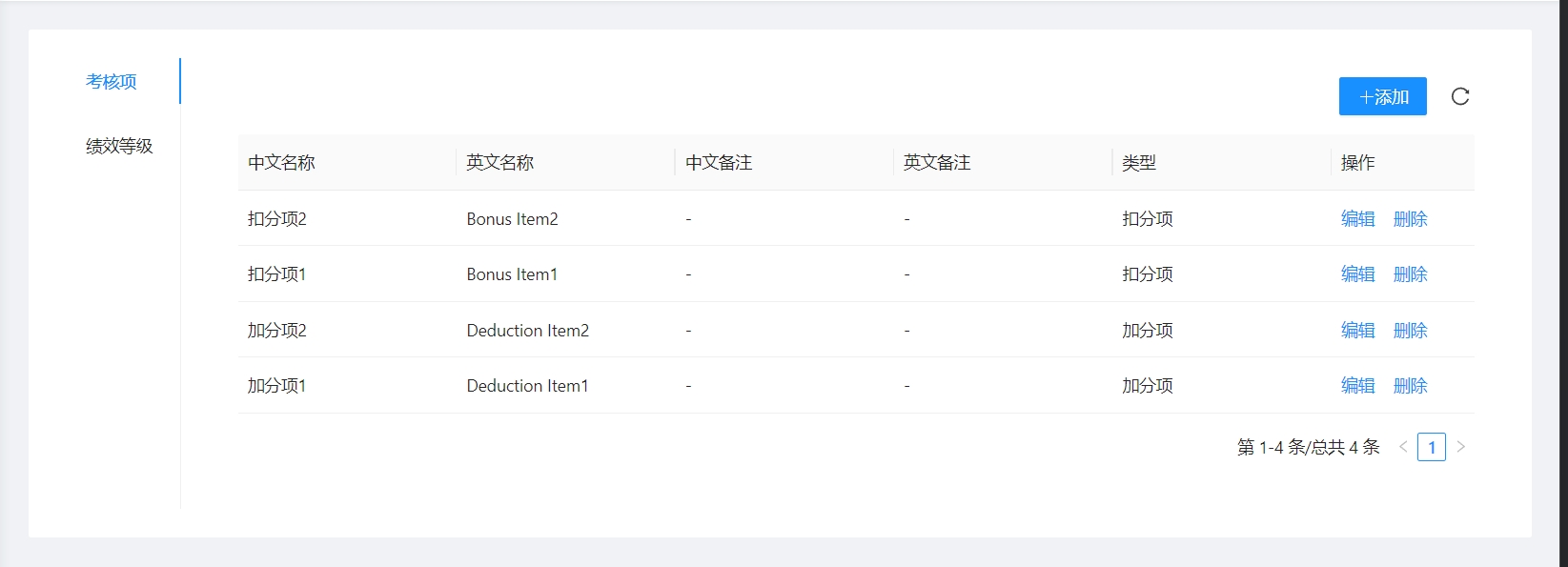Viewport: 1568px width, 567px height.
Task: Click the 中文名称 column header
Action: coord(281,163)
